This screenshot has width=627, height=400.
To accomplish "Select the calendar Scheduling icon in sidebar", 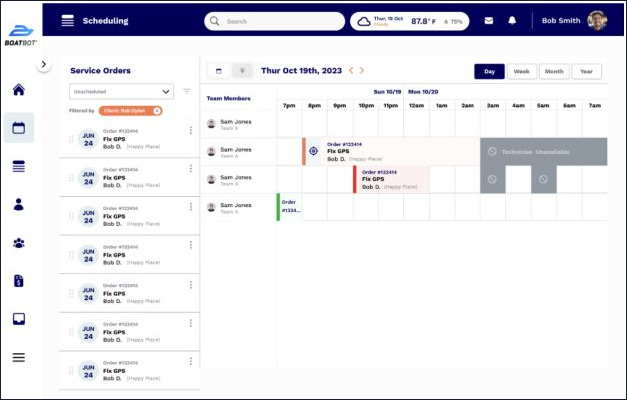I will click(19, 128).
